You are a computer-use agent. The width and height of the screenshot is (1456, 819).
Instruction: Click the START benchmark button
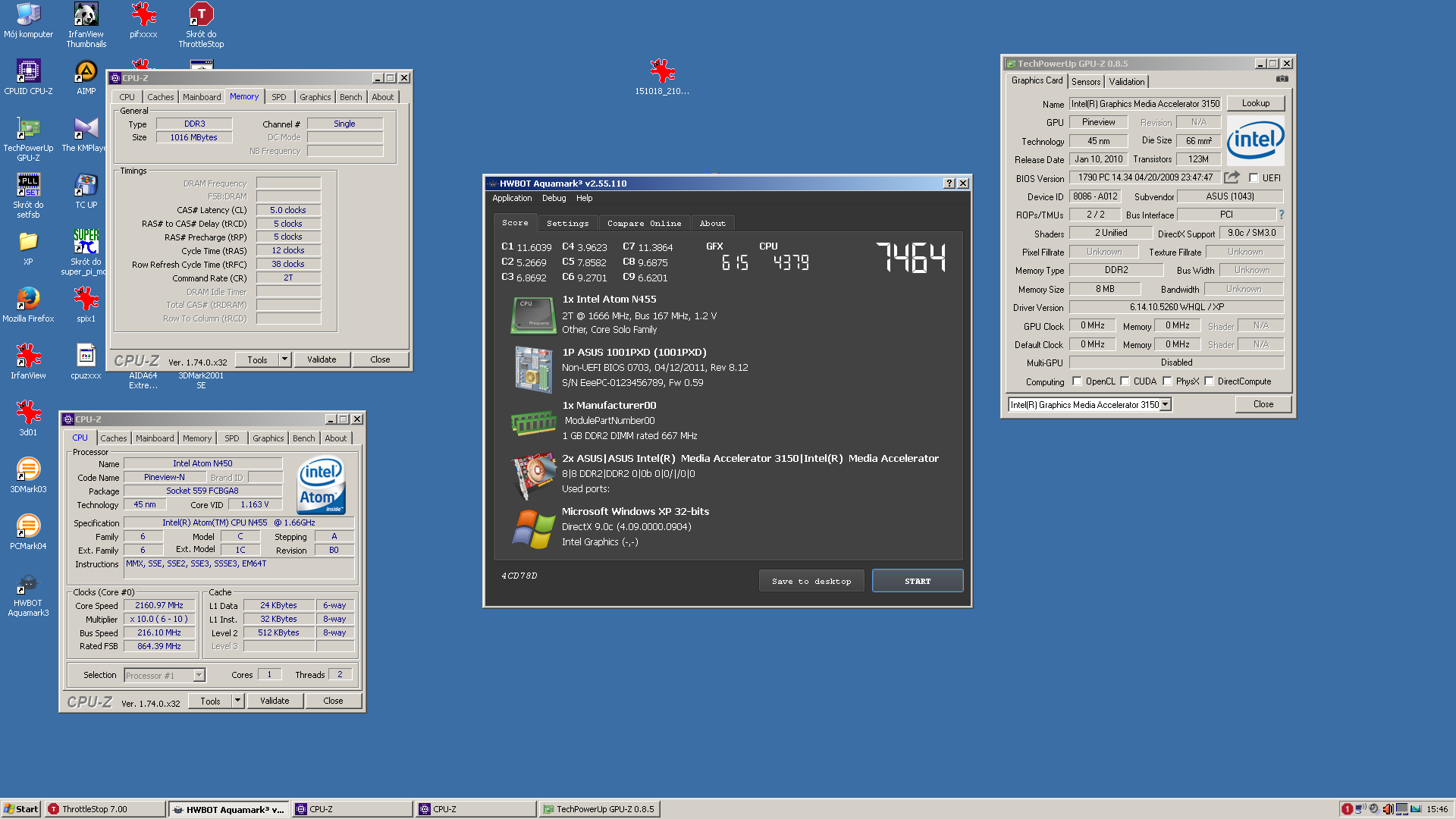918,581
